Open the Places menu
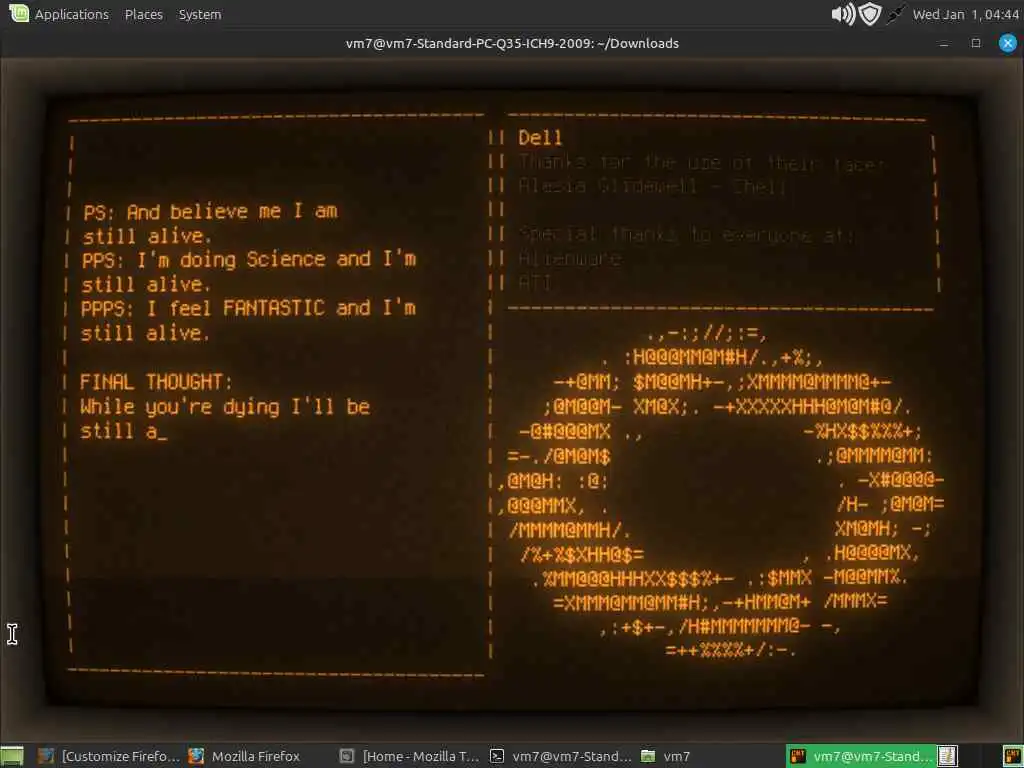1024x768 pixels. (x=144, y=14)
